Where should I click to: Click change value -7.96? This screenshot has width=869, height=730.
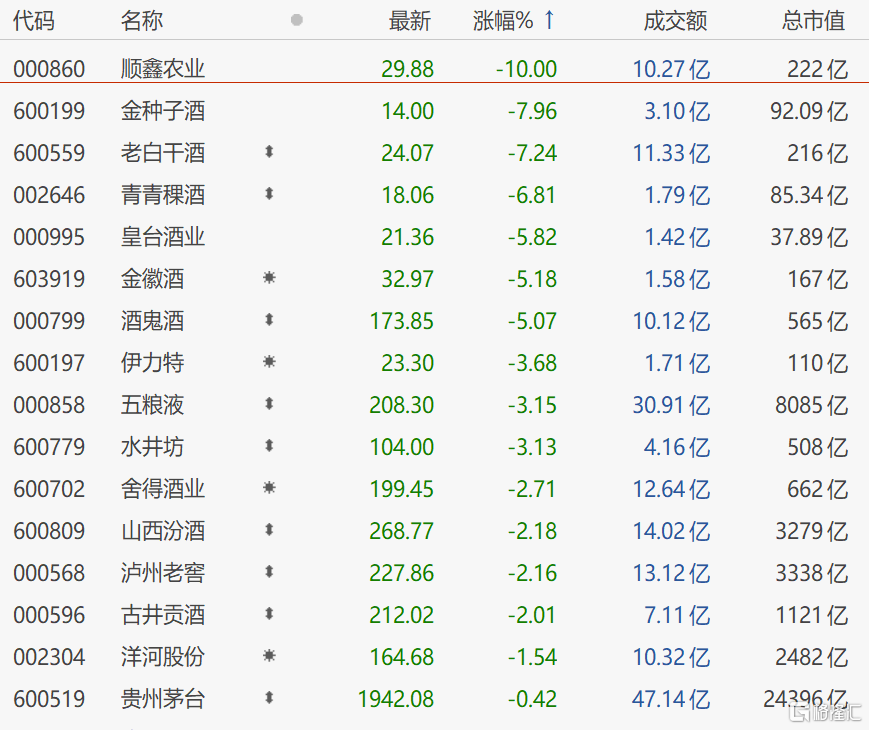pyautogui.click(x=532, y=111)
